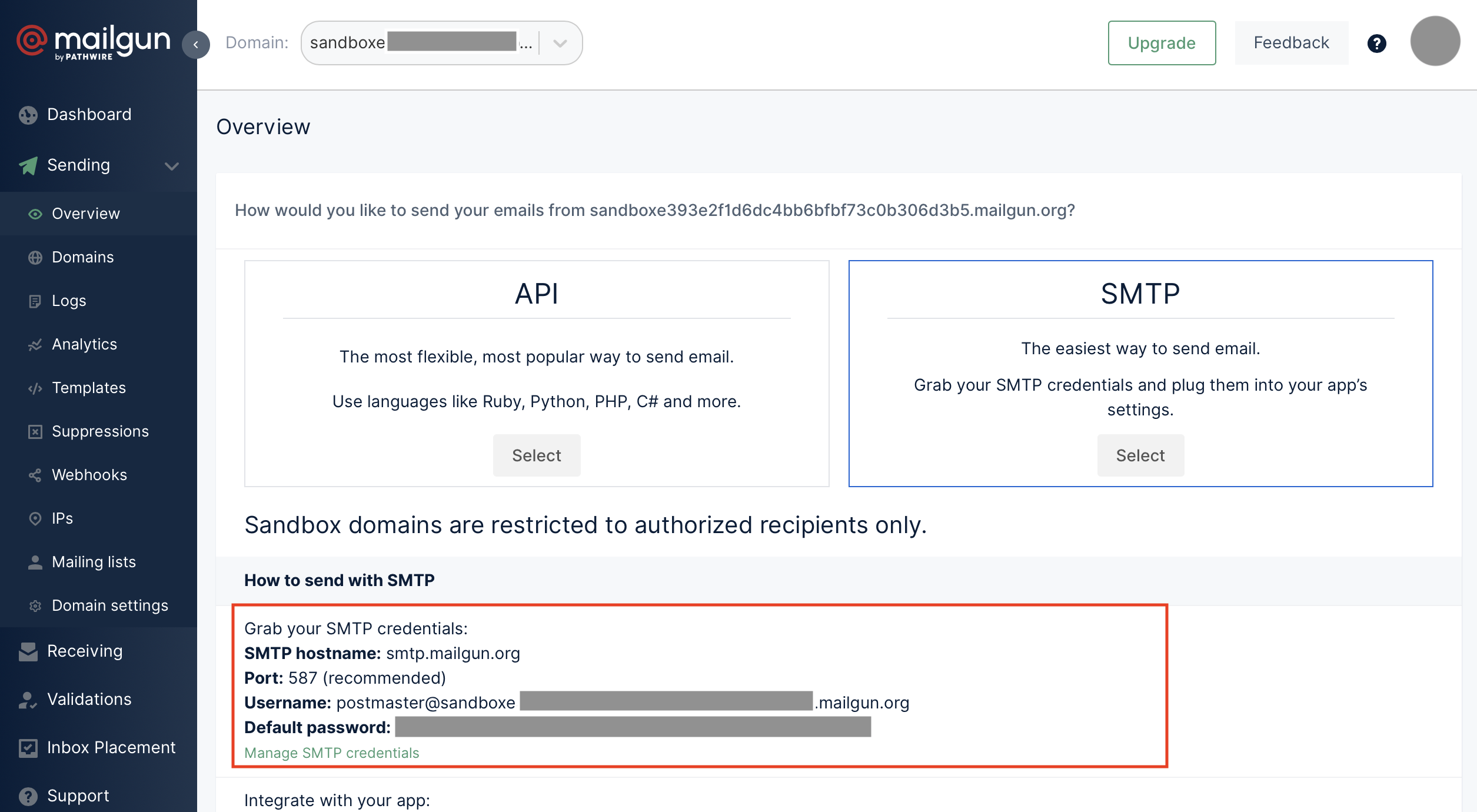Click the Webhooks share icon
Image resolution: width=1477 pixels, height=812 pixels.
35,475
